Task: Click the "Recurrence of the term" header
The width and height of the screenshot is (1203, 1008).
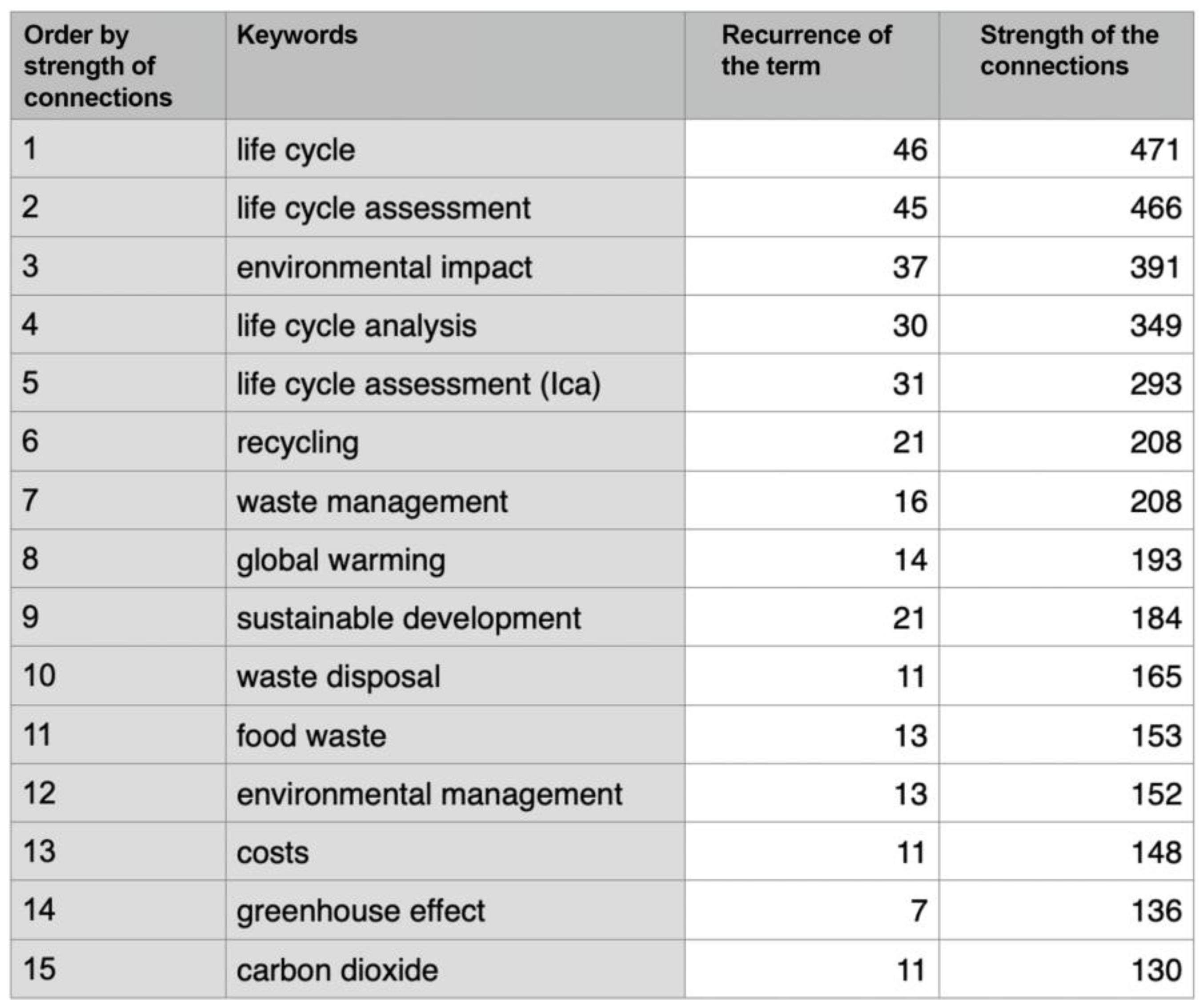Action: (806, 50)
